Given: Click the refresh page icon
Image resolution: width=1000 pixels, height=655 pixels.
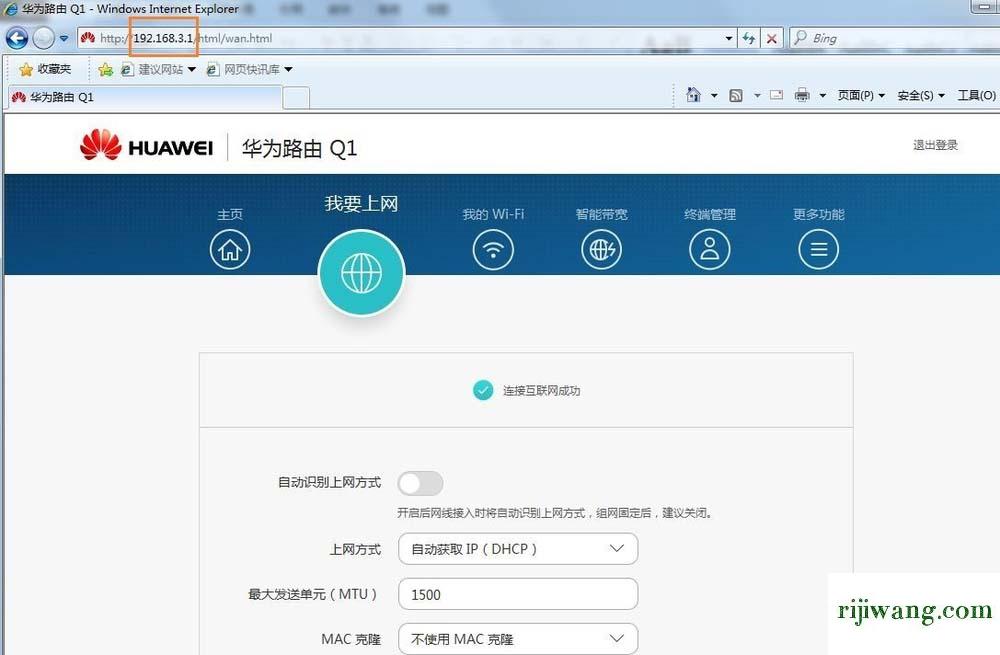Looking at the screenshot, I should pos(749,38).
